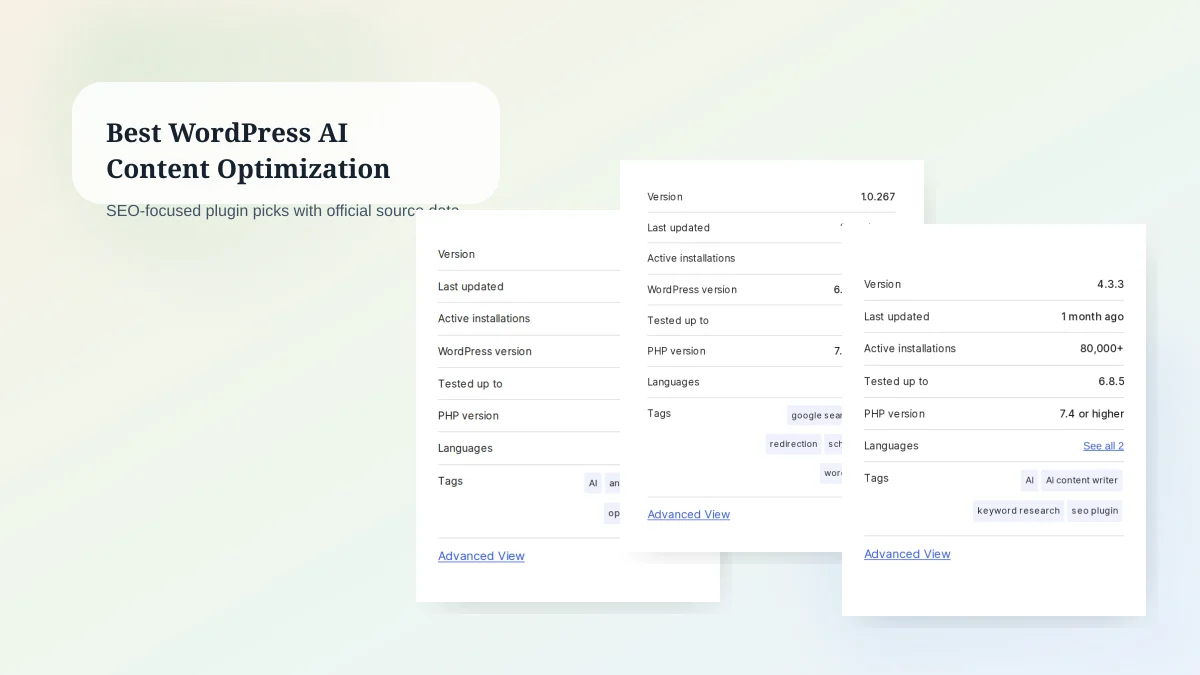Select the keyword research tag

pyautogui.click(x=1018, y=510)
